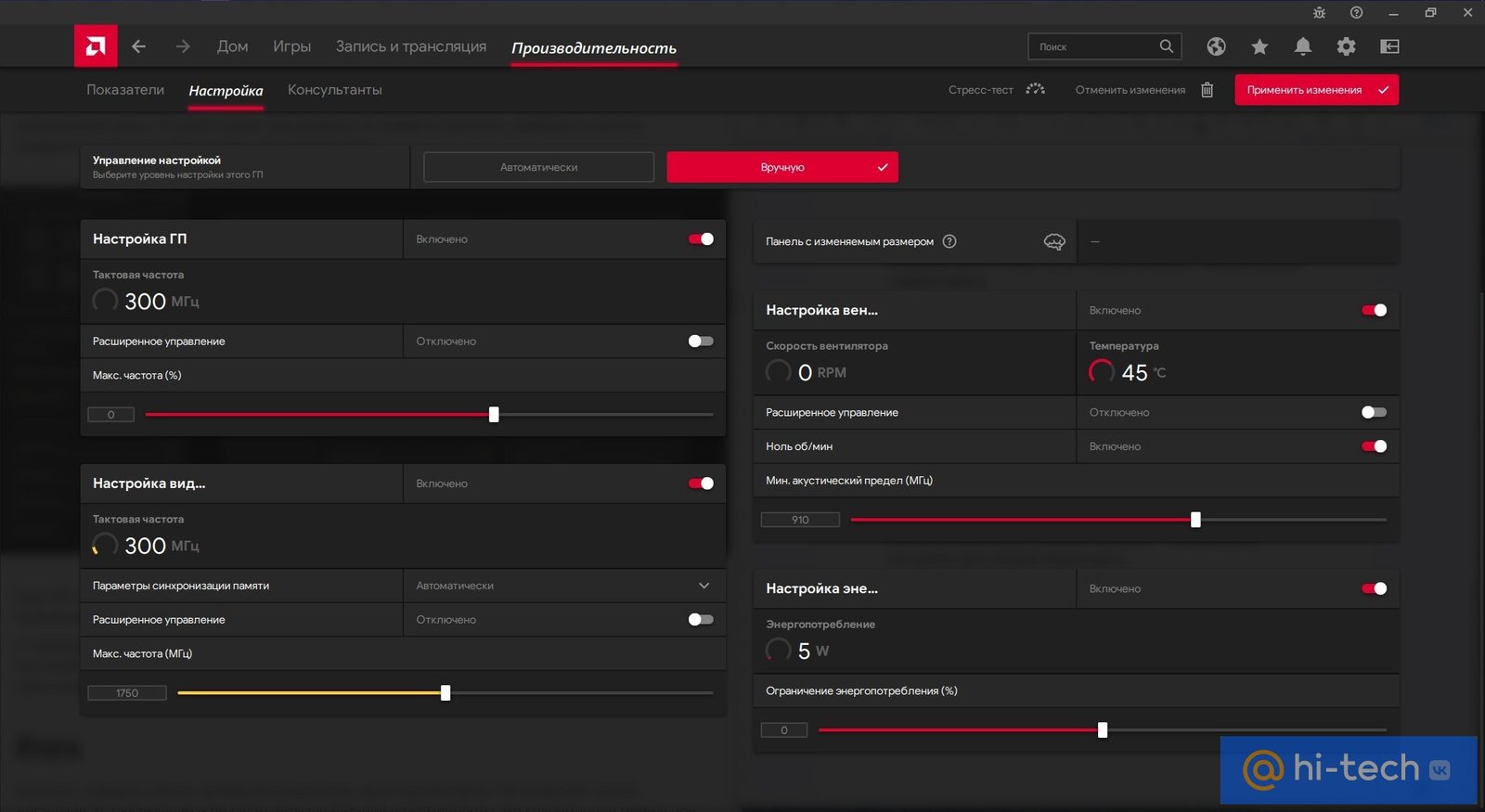
Task: Open the help question mark in title bar
Action: [1356, 13]
